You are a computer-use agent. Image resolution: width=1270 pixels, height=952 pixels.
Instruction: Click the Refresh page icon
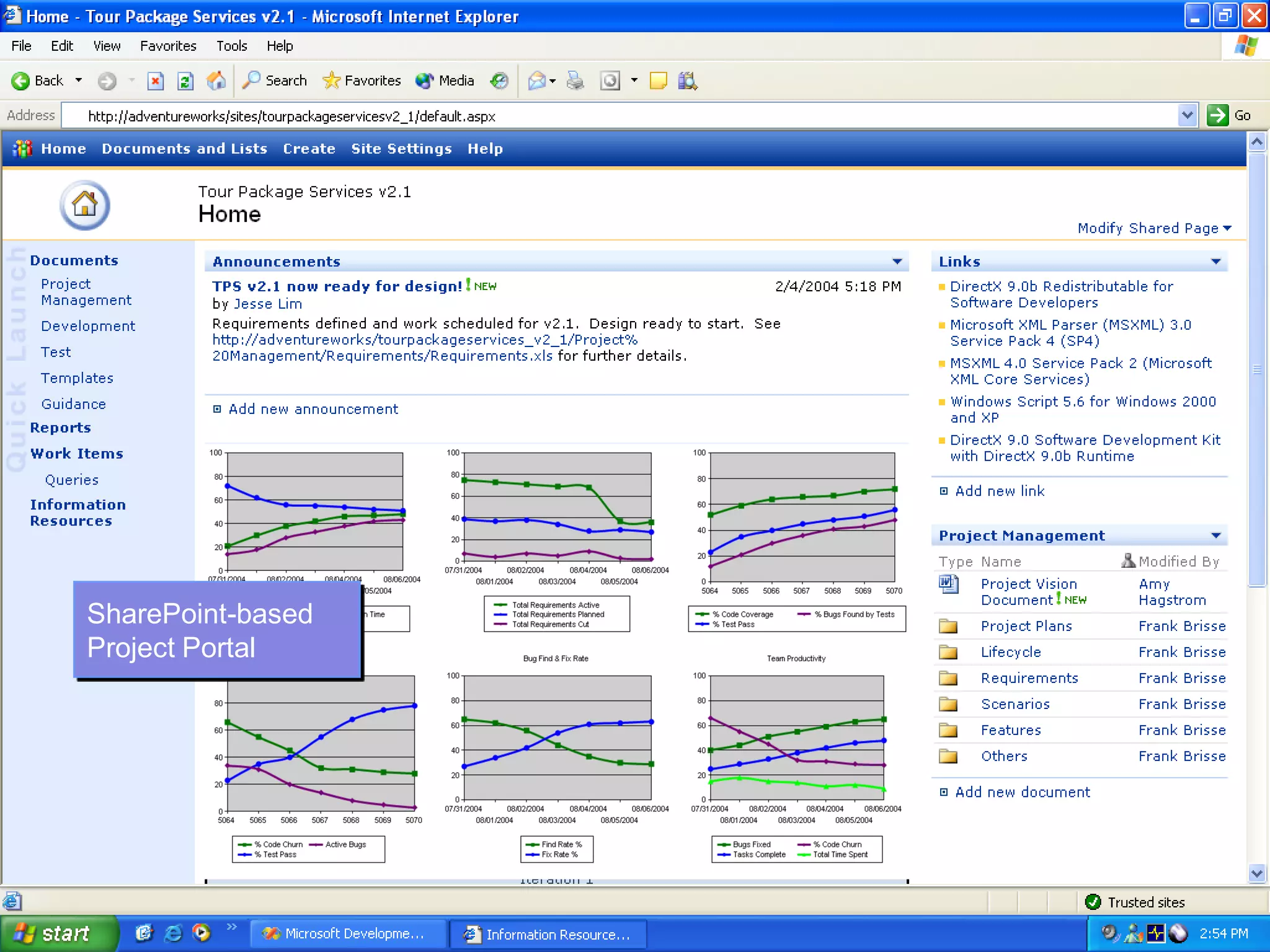click(x=185, y=81)
